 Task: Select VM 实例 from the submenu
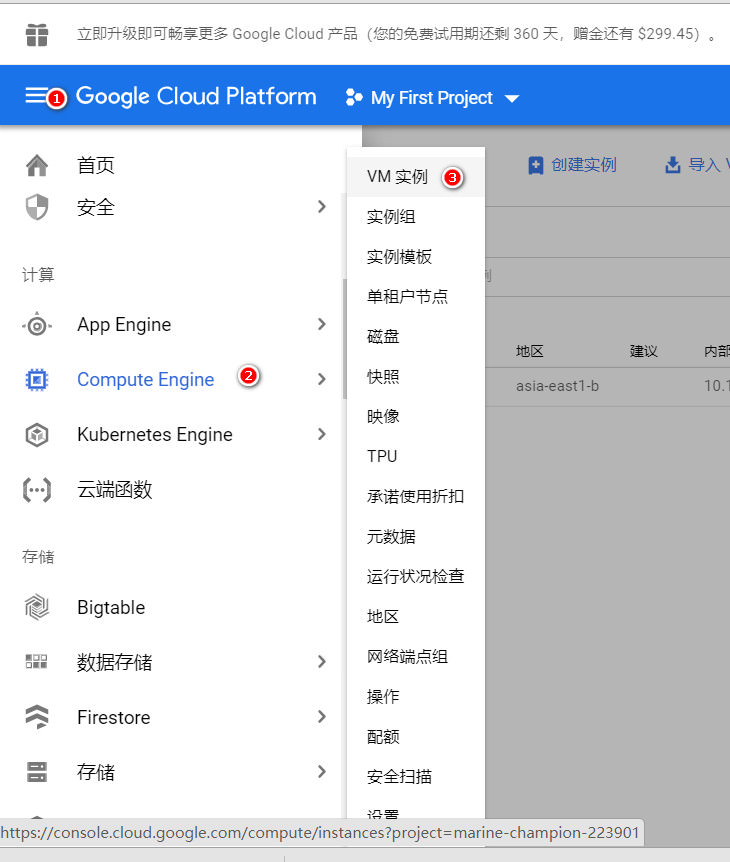pos(416,177)
